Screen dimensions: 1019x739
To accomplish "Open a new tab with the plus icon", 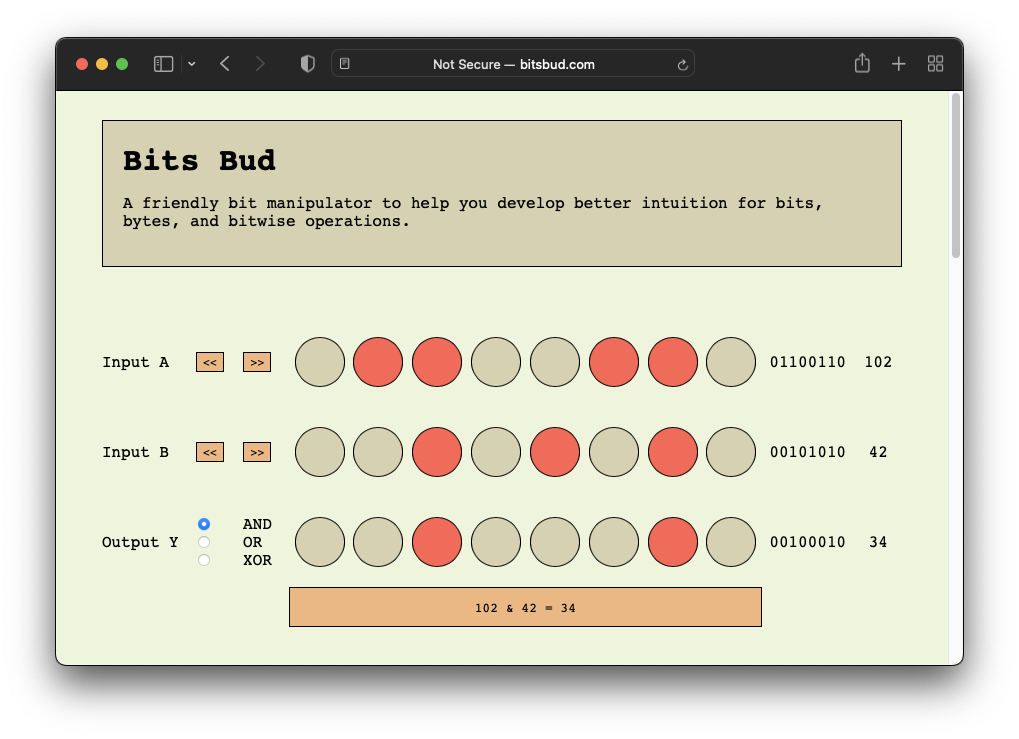I will coord(898,64).
